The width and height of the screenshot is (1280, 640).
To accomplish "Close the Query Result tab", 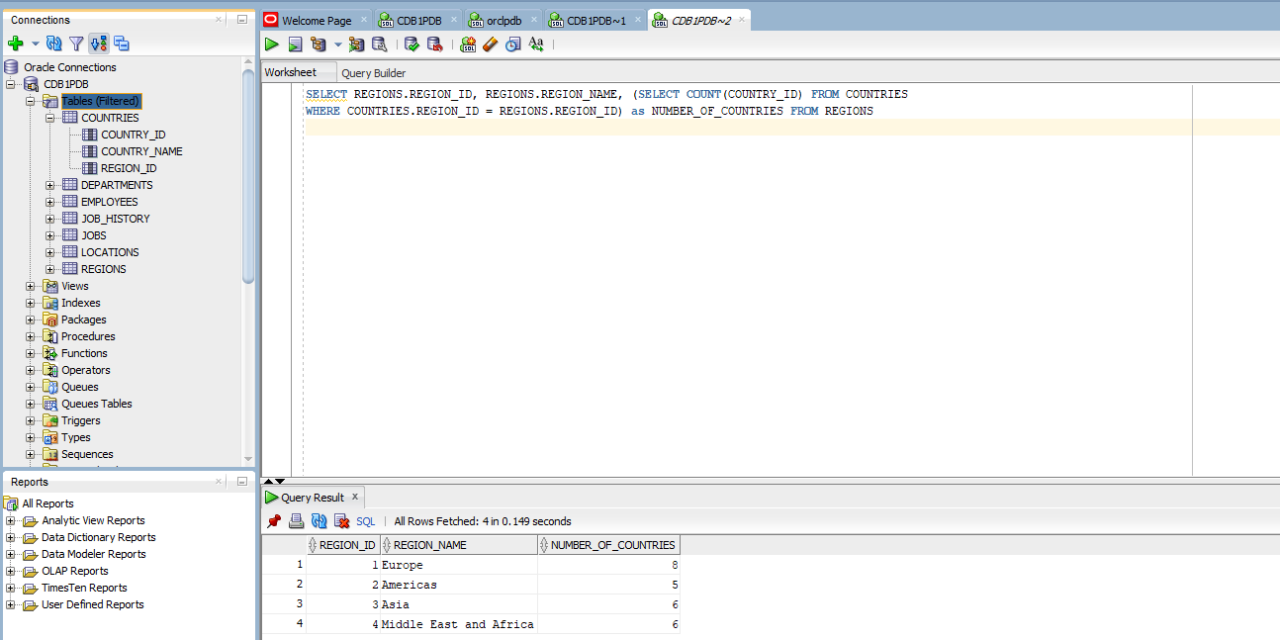I will (x=354, y=497).
